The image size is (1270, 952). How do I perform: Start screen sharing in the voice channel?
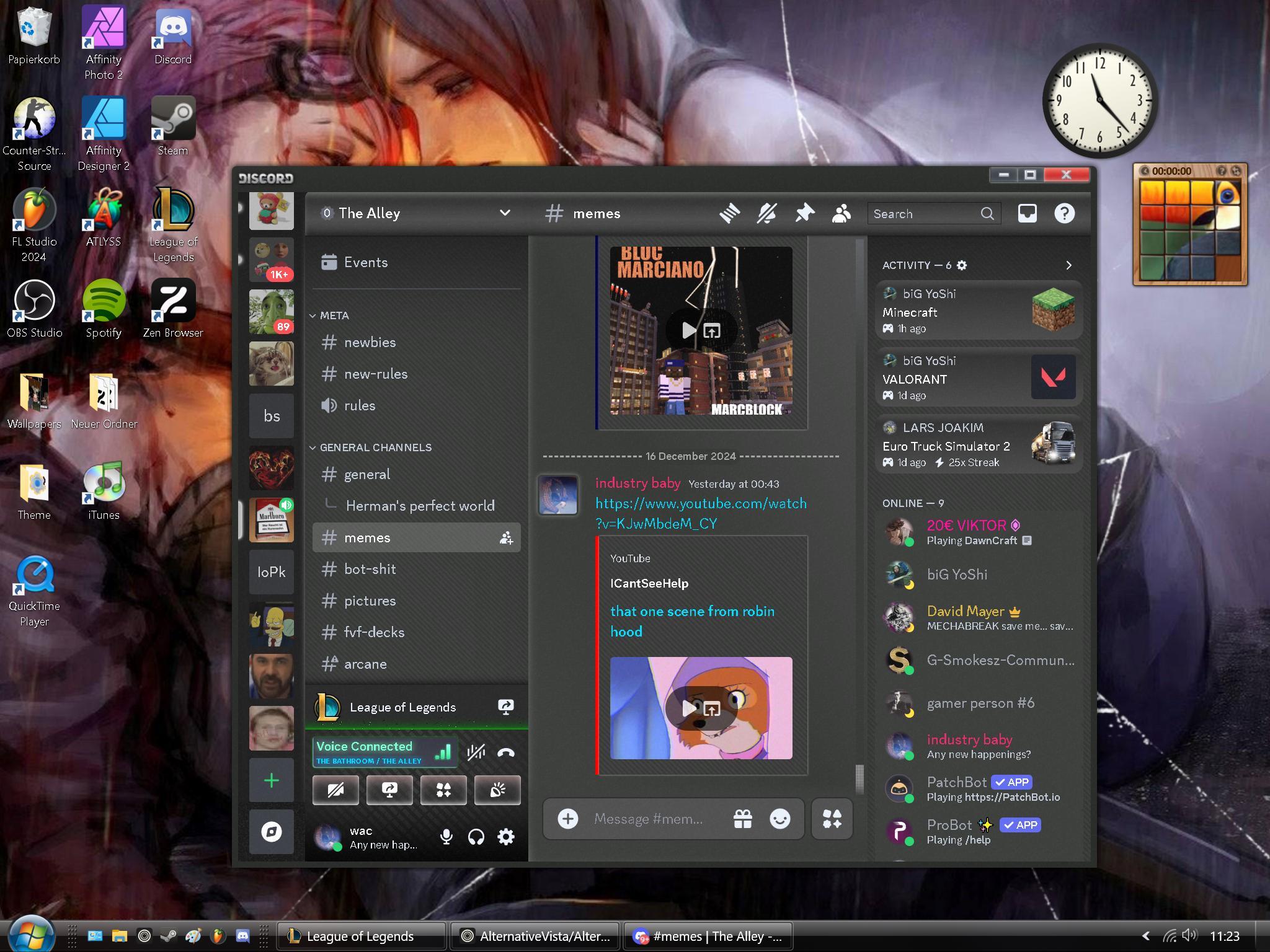(389, 790)
